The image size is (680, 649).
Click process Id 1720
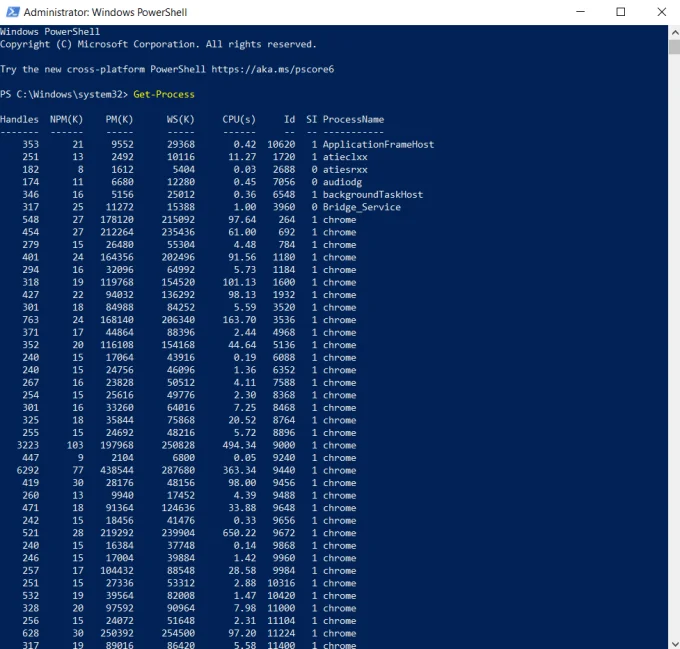click(284, 157)
